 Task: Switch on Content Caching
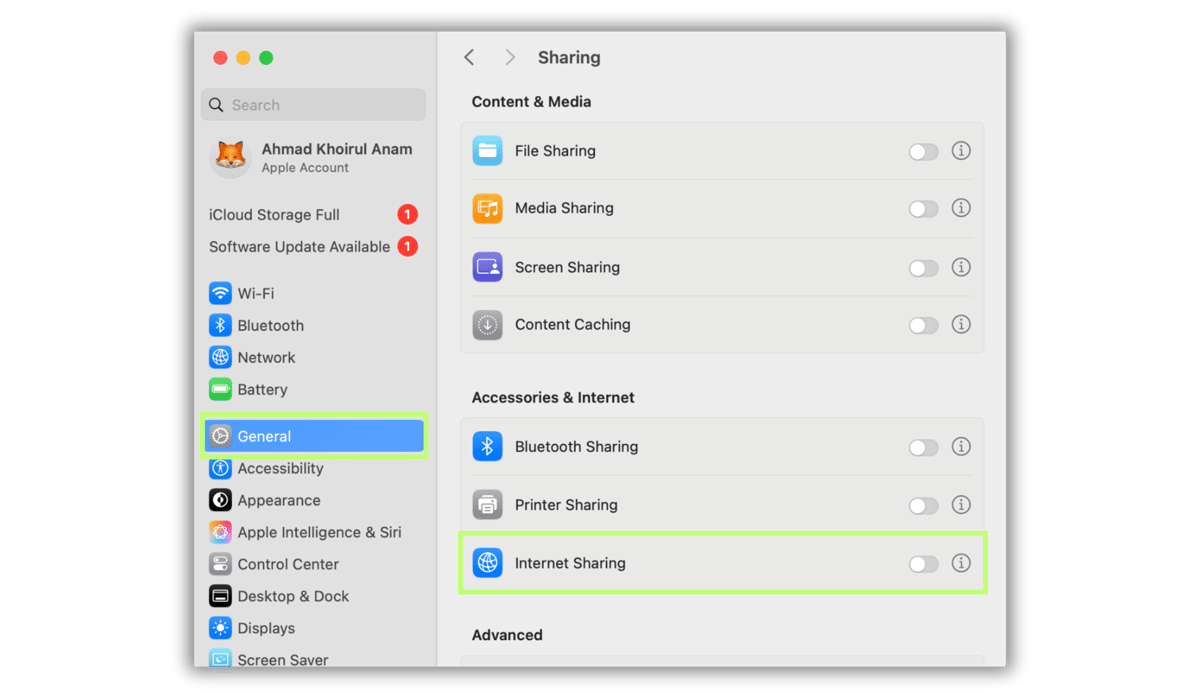pyautogui.click(x=924, y=325)
